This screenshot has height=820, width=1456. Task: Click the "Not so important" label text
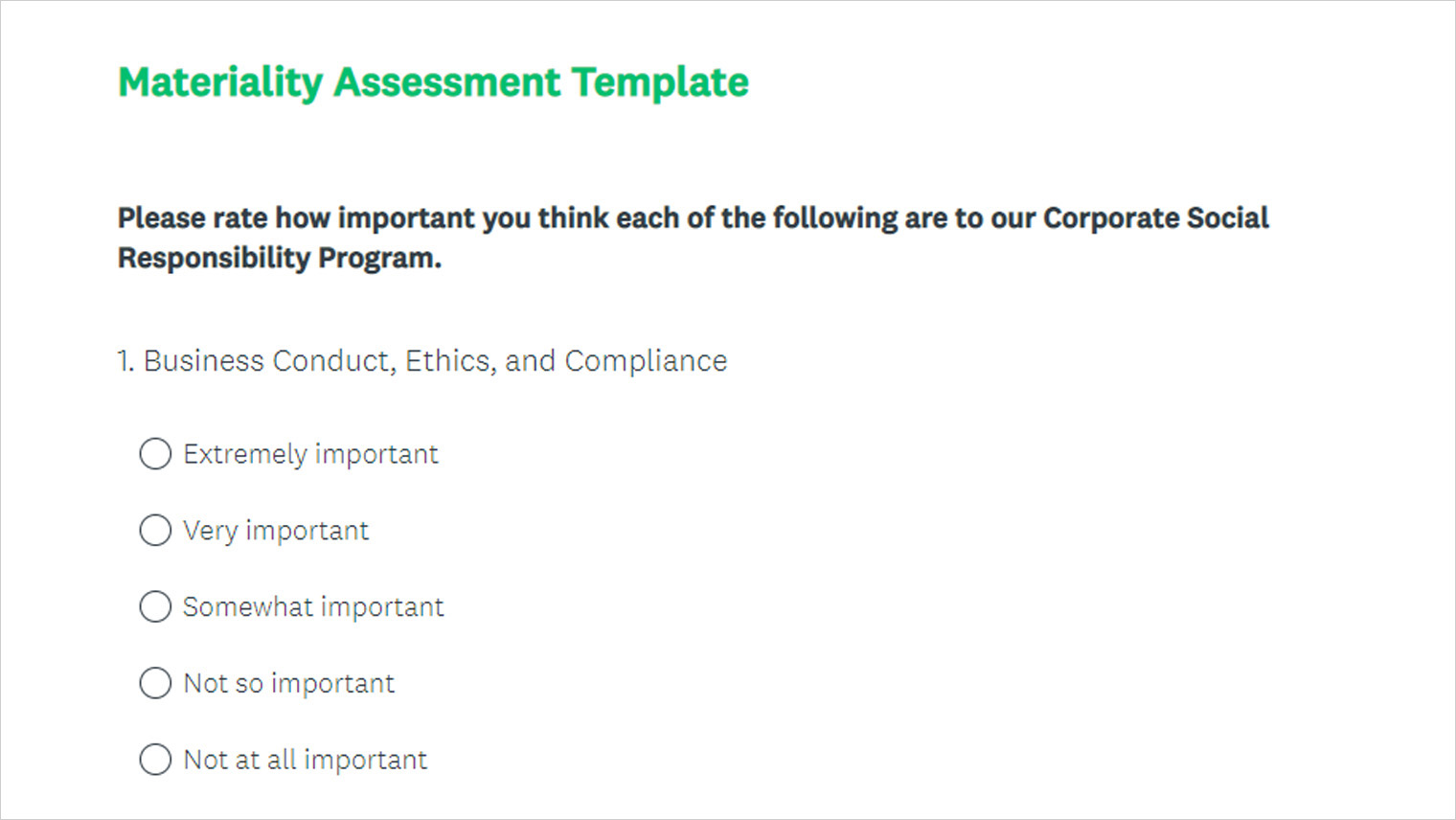coord(288,684)
